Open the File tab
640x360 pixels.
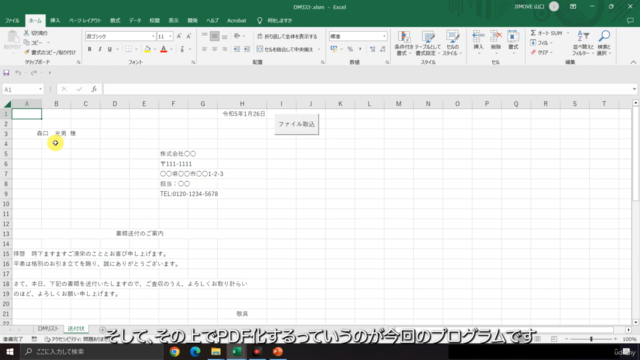pos(12,20)
